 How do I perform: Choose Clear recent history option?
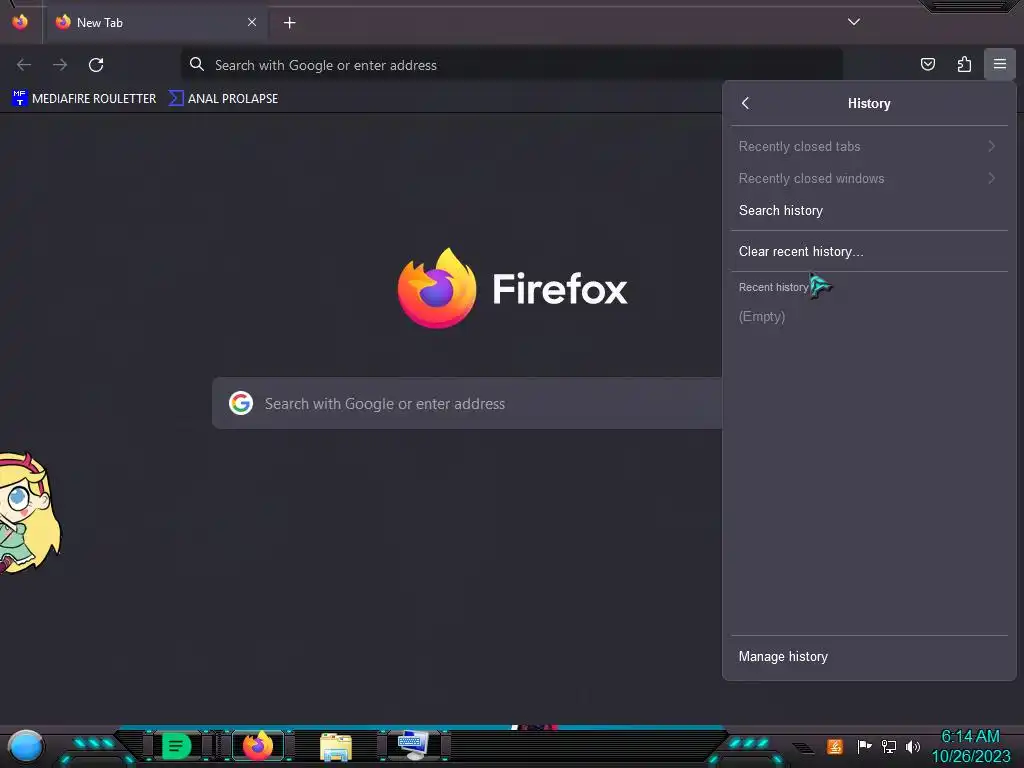click(869, 251)
